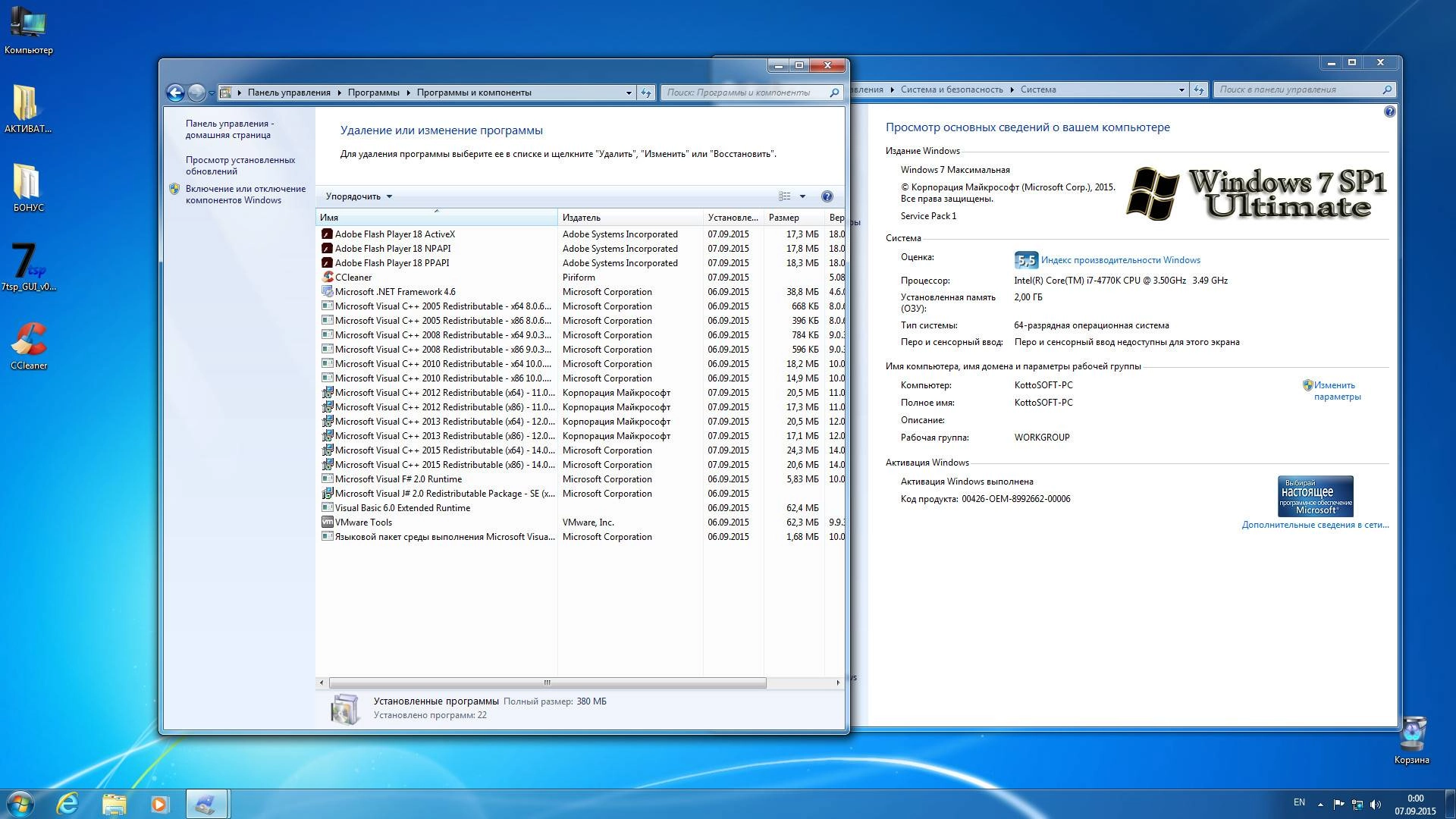This screenshot has height=819, width=1456.
Task: Select Visual Basic 6.0 Extended Runtime entry
Action: coord(580,508)
